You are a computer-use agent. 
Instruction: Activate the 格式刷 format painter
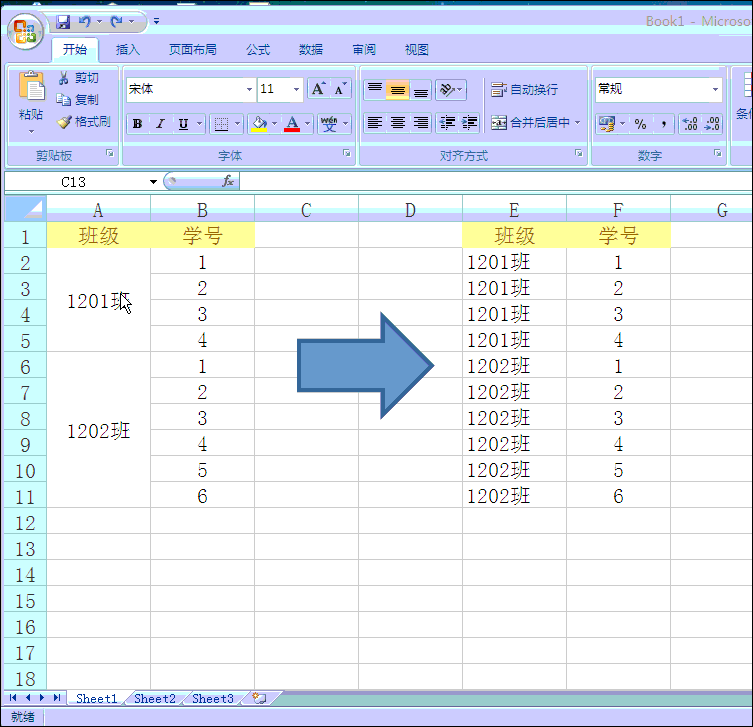point(84,122)
